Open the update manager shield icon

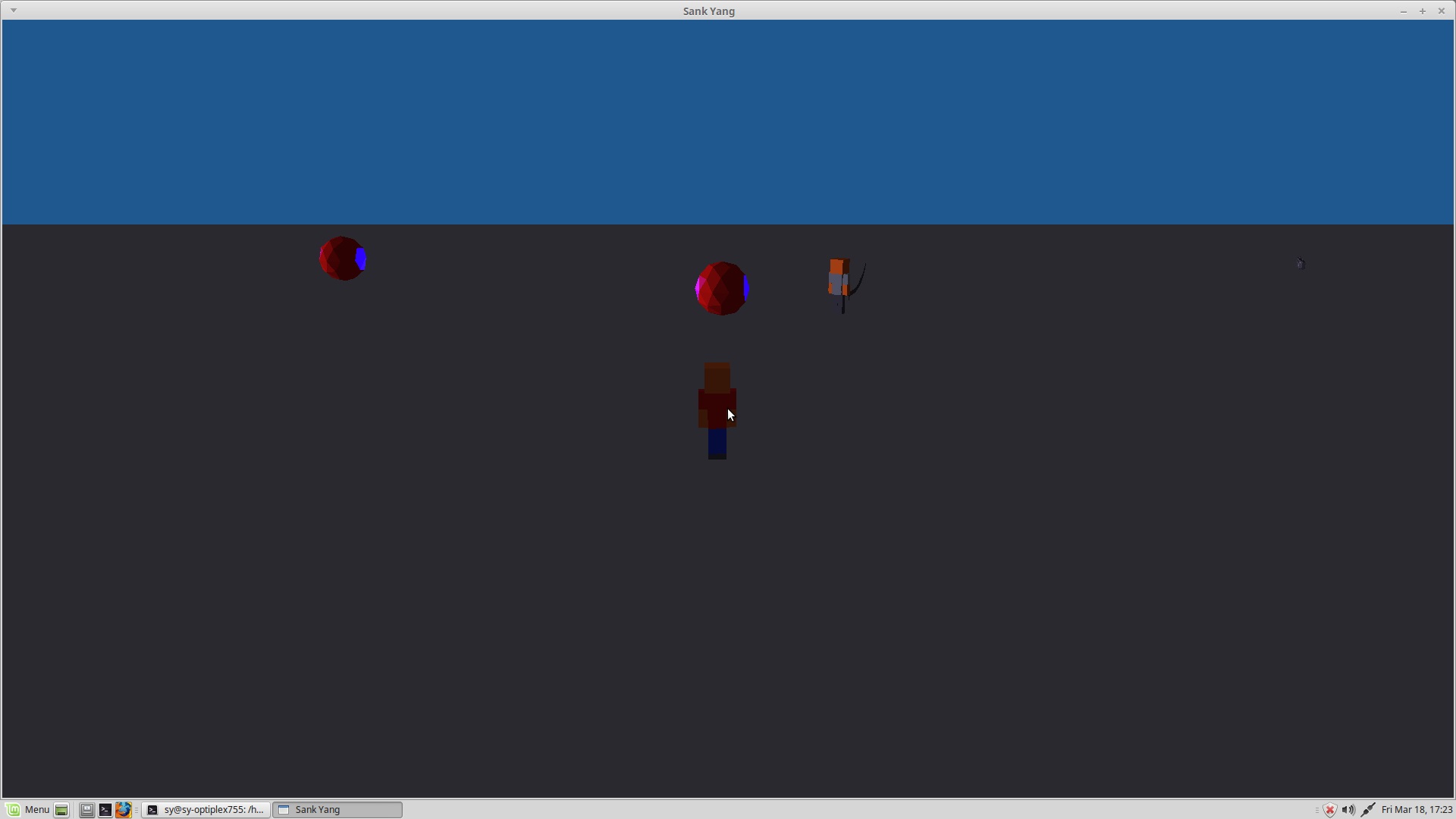click(x=1329, y=810)
